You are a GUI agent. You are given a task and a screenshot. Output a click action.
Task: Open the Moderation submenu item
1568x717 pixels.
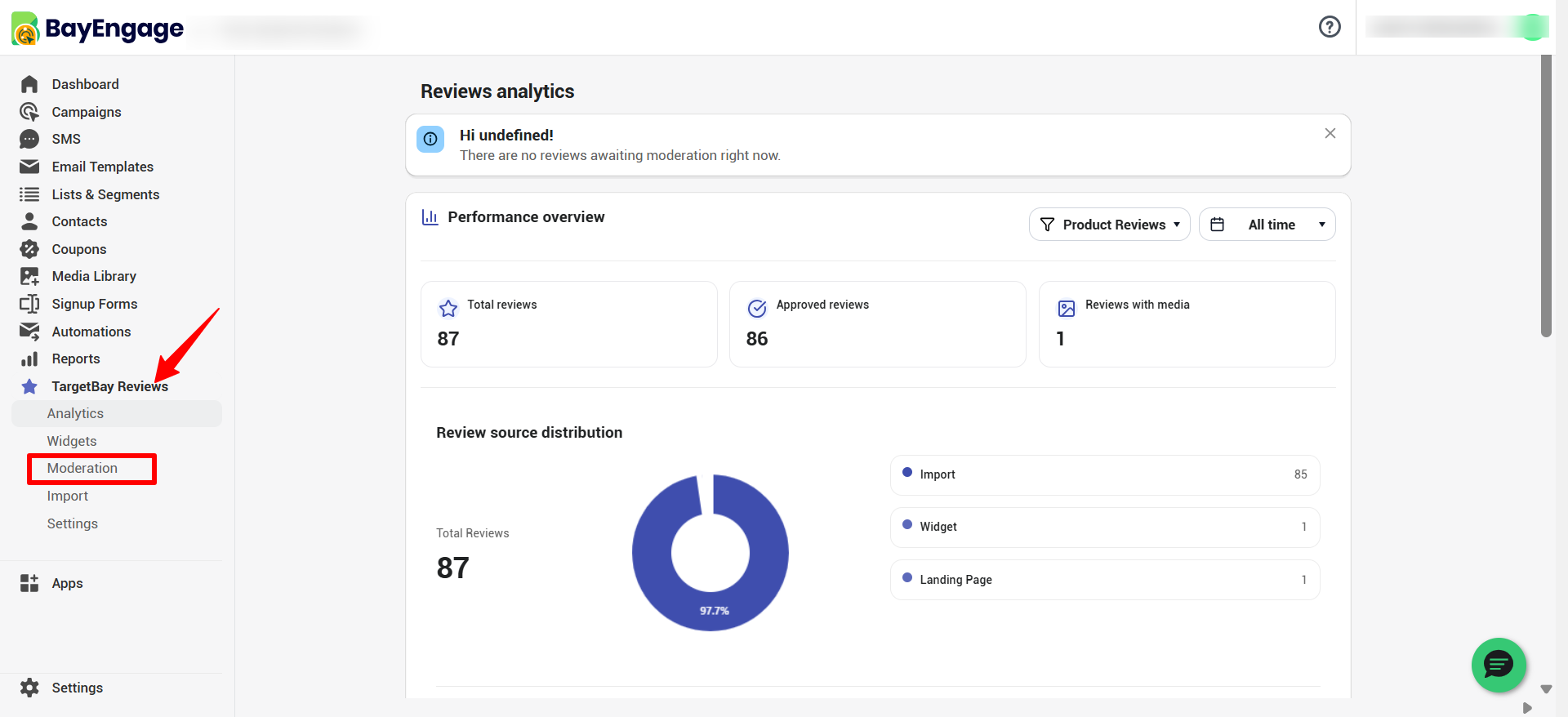click(x=82, y=468)
